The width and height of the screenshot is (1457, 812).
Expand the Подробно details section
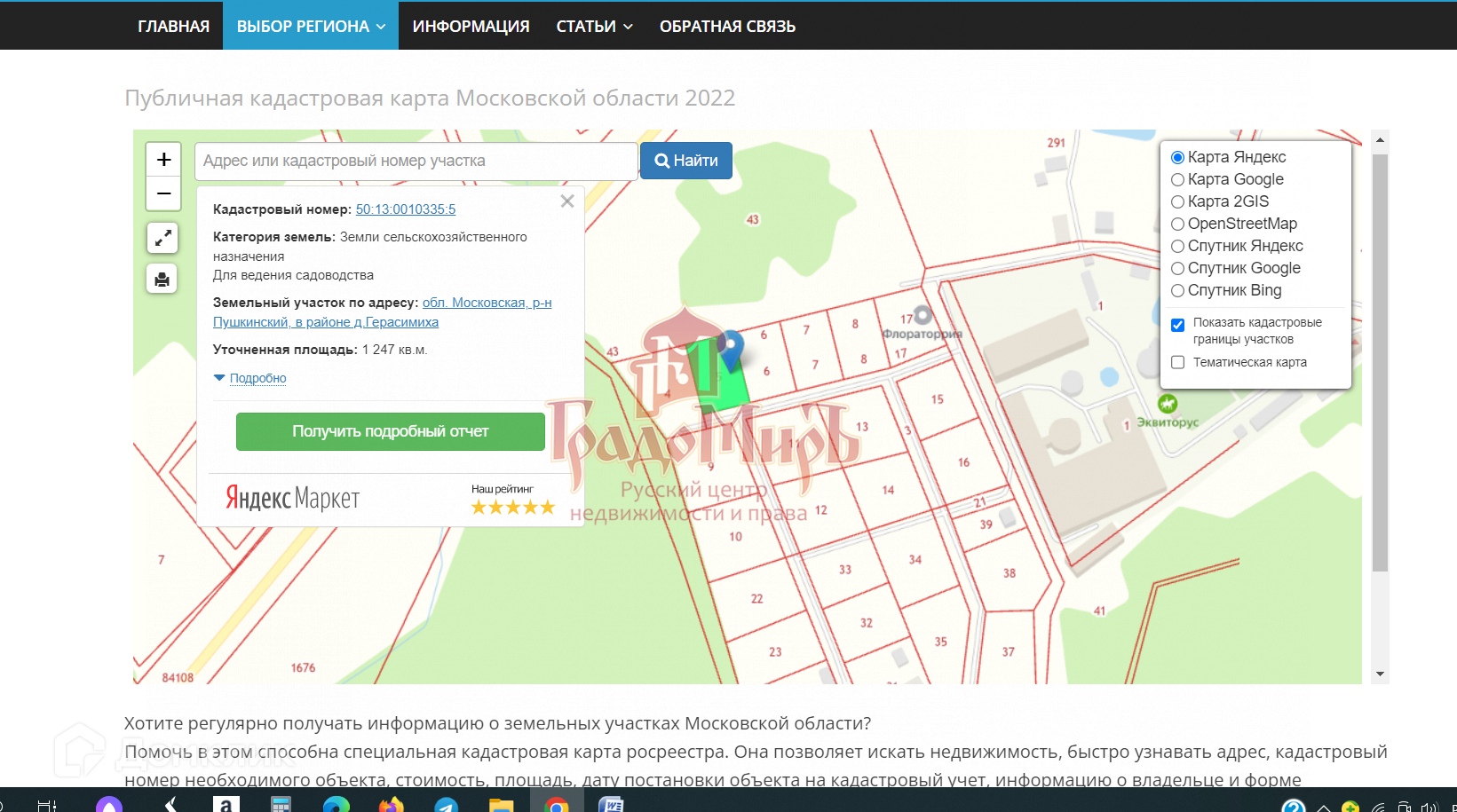click(257, 378)
